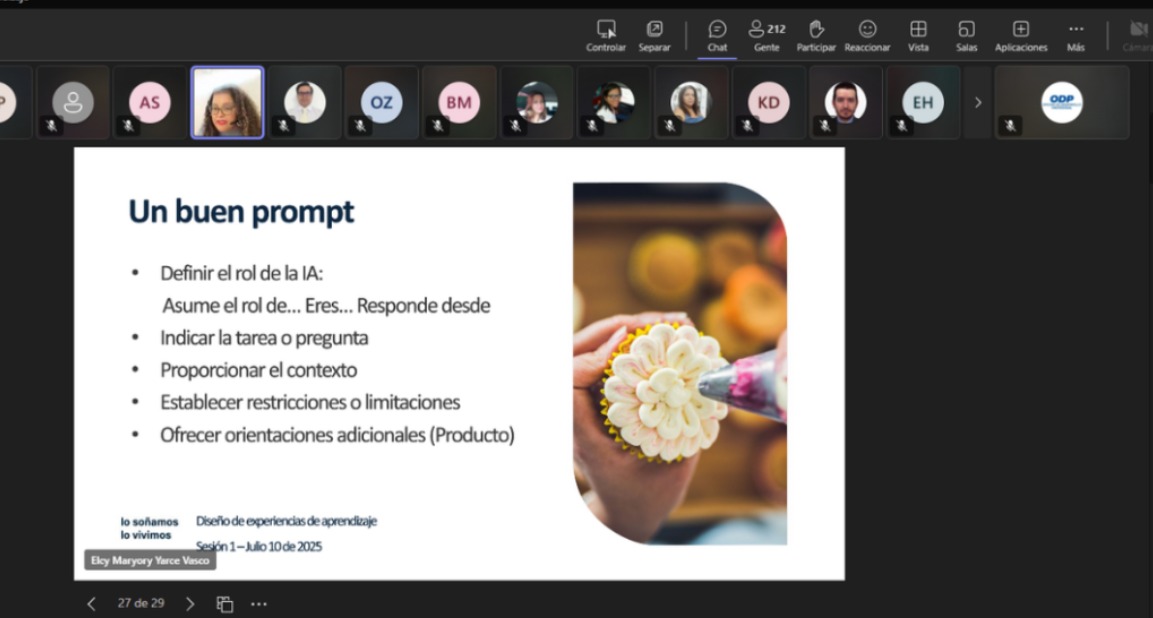
Task: Click the bullet 'Proporcionar el contexto'
Action: 258,370
